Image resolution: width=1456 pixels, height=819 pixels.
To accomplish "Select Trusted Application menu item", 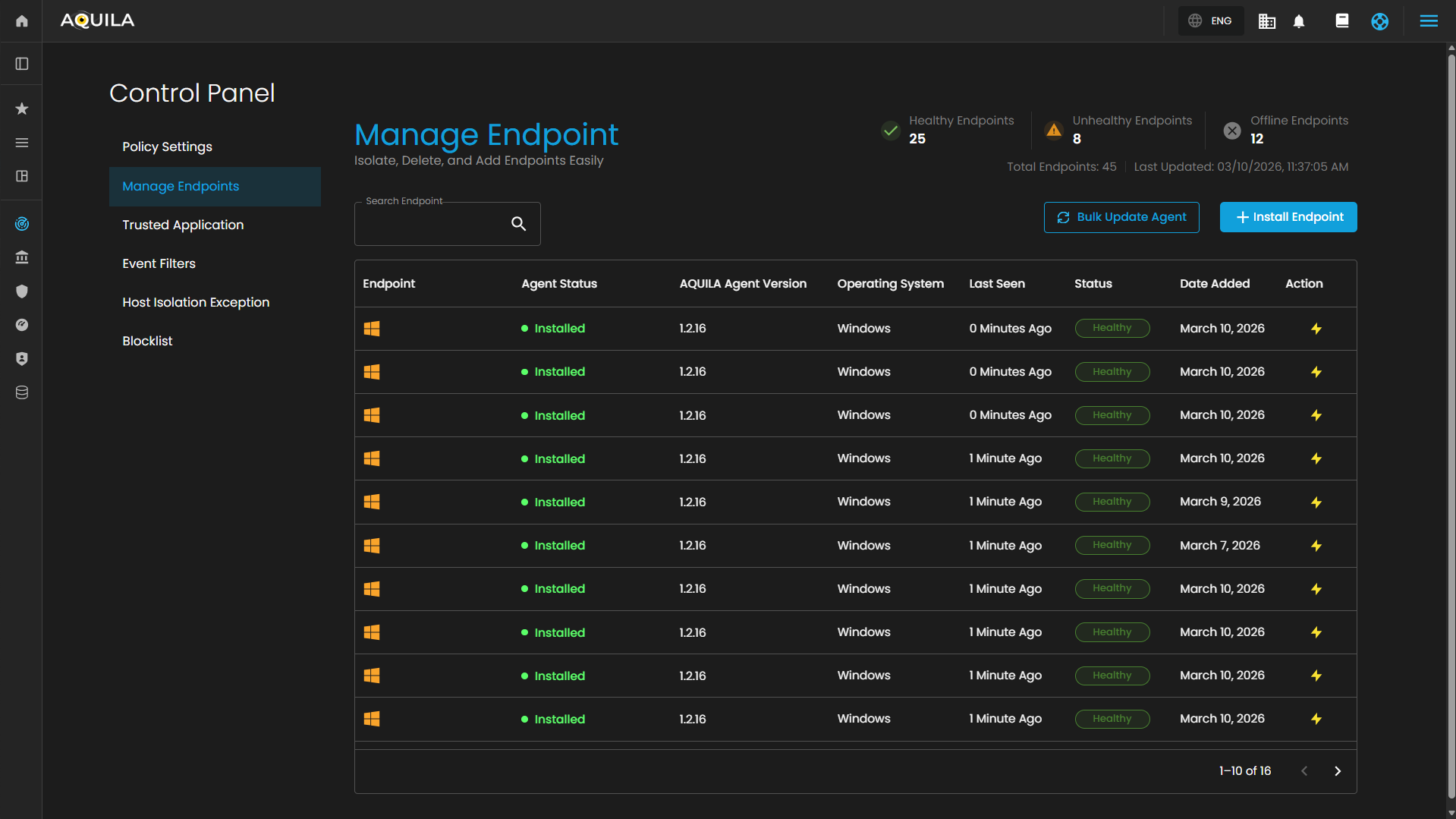I will [183, 225].
